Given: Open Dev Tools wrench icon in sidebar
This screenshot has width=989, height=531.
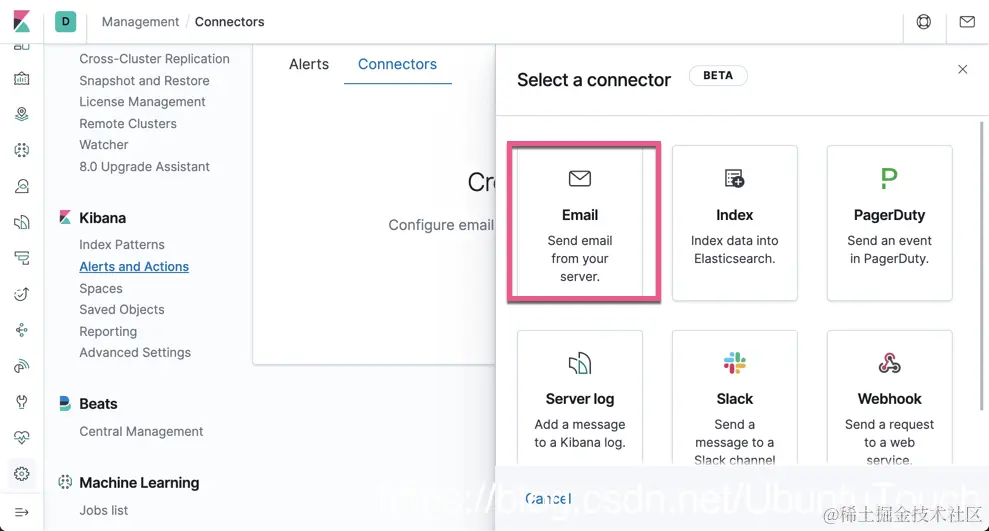Looking at the screenshot, I should point(21,402).
